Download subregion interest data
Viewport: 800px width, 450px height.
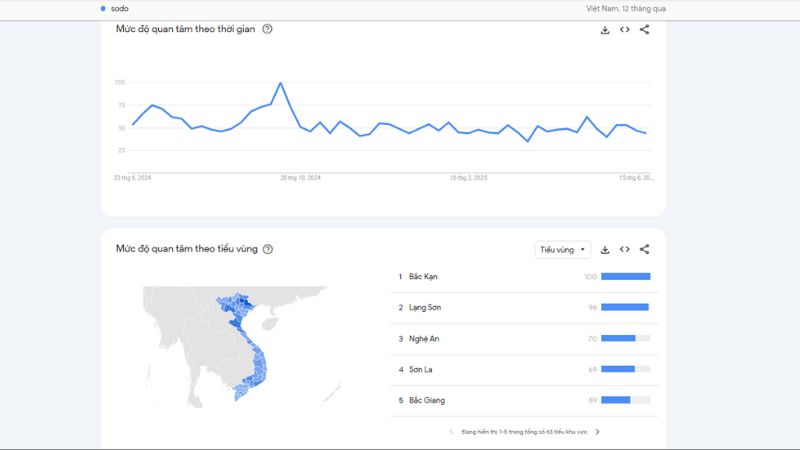pyautogui.click(x=605, y=249)
